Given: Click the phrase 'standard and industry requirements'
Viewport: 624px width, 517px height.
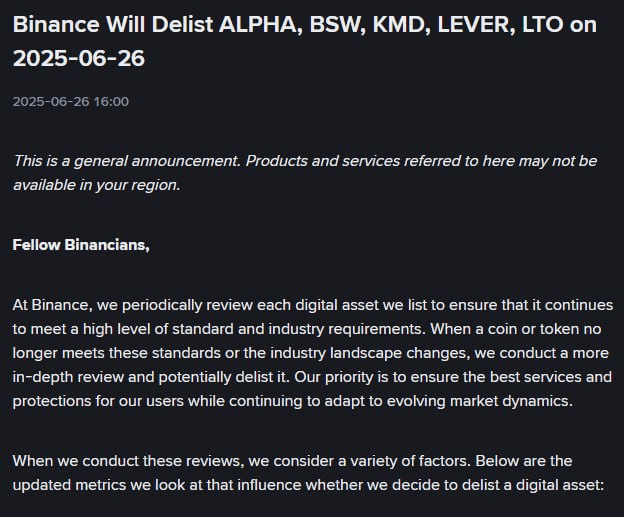Looking at the screenshot, I should tap(297, 329).
